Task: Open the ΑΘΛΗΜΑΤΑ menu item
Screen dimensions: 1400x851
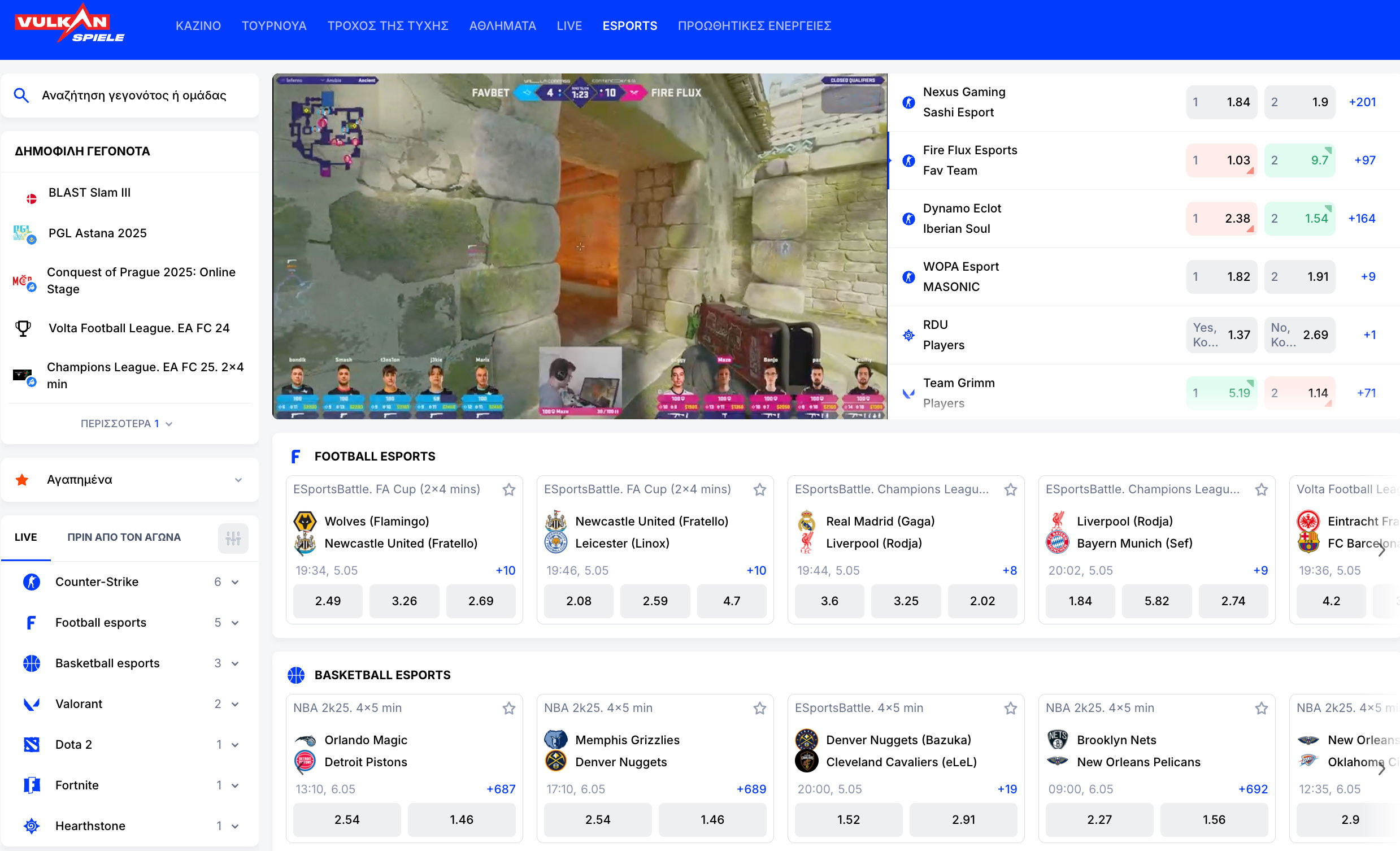Action: [x=503, y=25]
